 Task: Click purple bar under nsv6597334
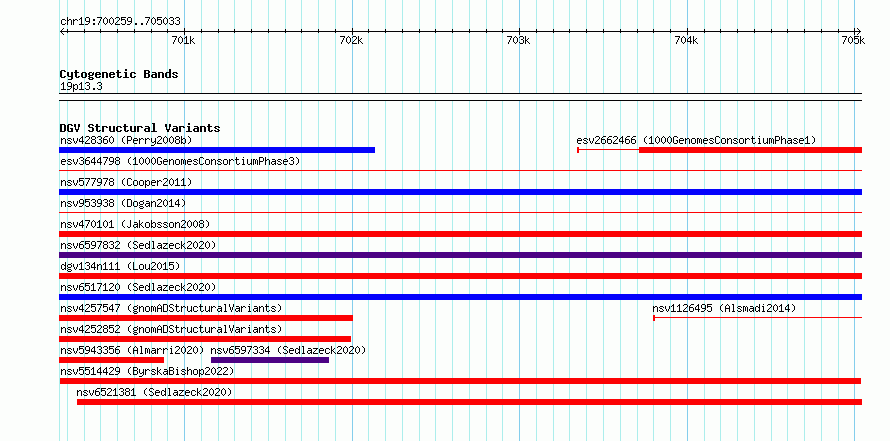pyautogui.click(x=270, y=360)
